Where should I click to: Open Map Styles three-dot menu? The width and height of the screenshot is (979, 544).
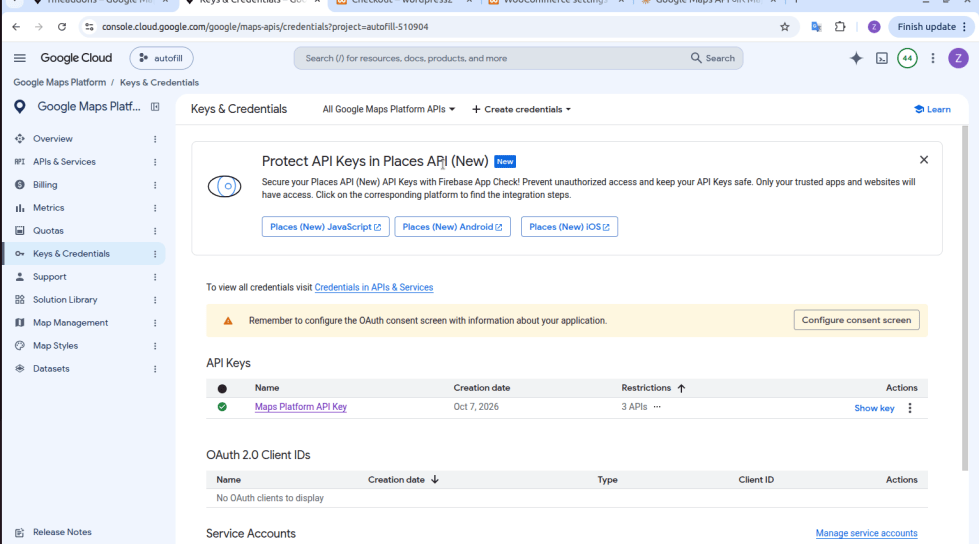coord(155,346)
